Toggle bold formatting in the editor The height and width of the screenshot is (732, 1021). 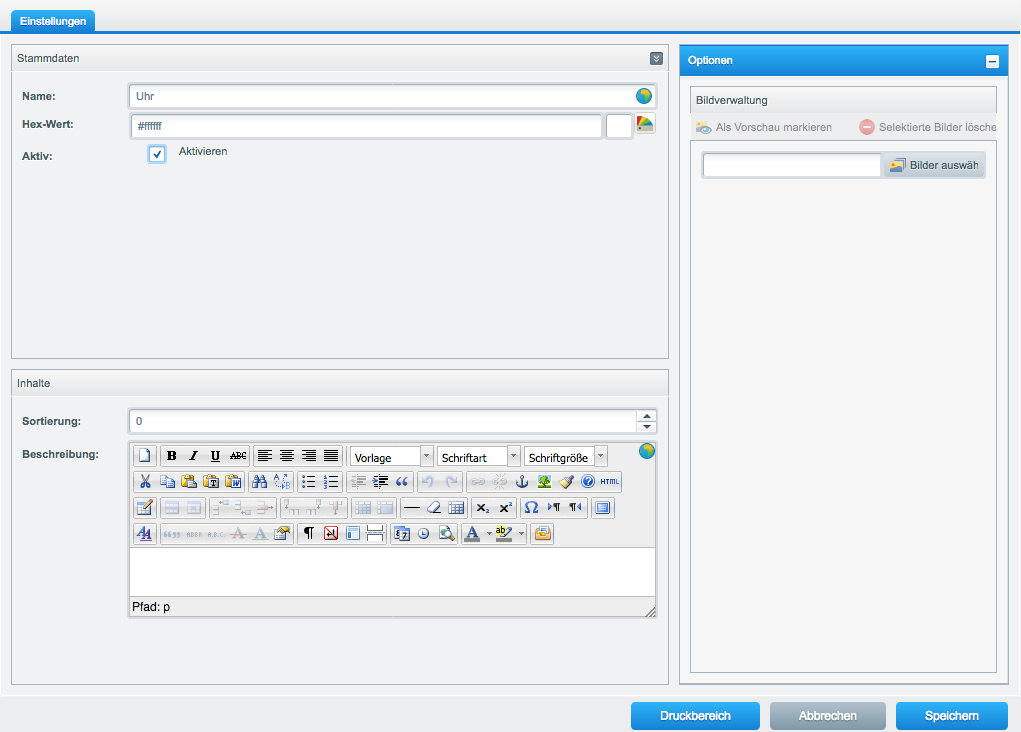pos(172,456)
